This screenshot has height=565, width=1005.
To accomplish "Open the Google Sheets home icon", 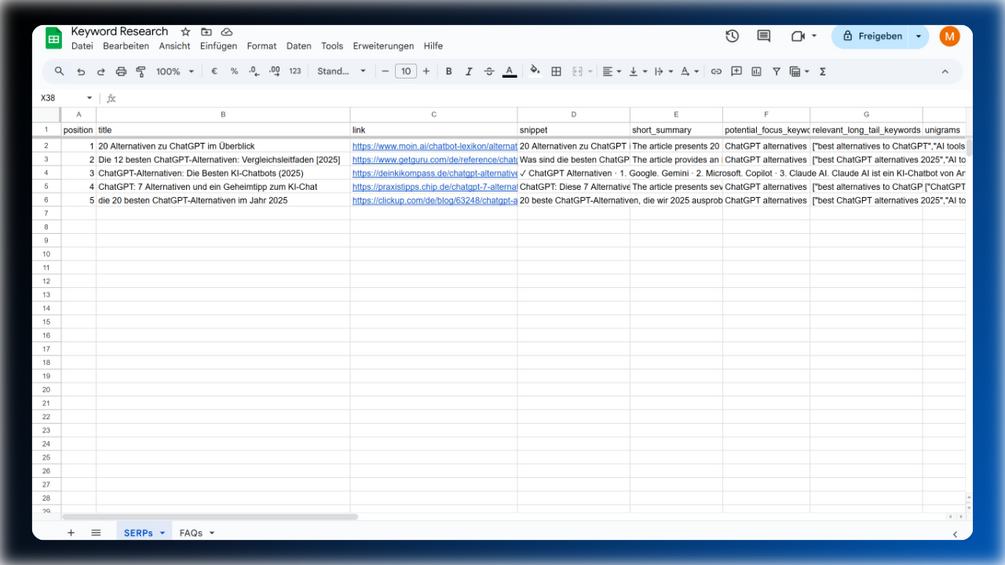I will (54, 38).
